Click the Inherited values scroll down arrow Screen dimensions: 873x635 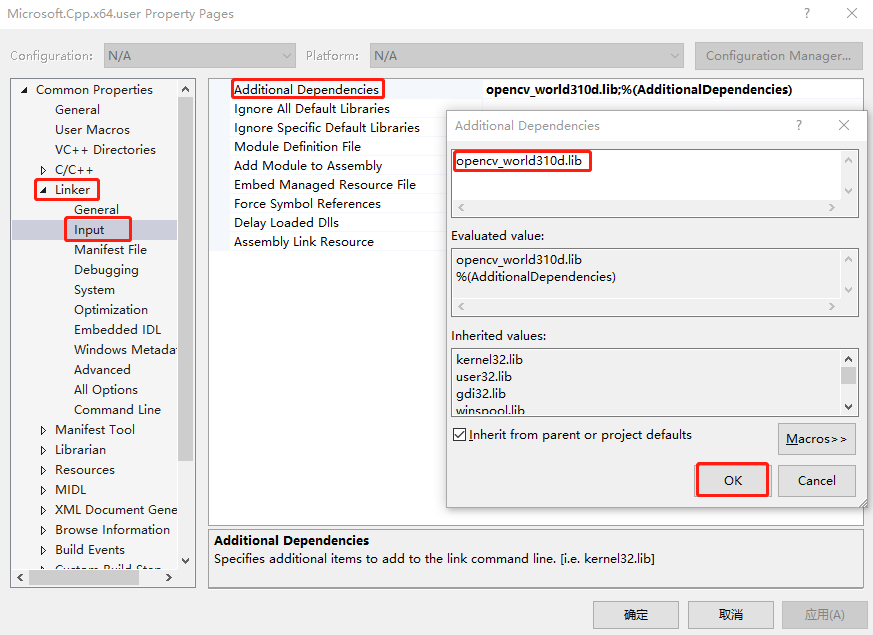[x=849, y=407]
